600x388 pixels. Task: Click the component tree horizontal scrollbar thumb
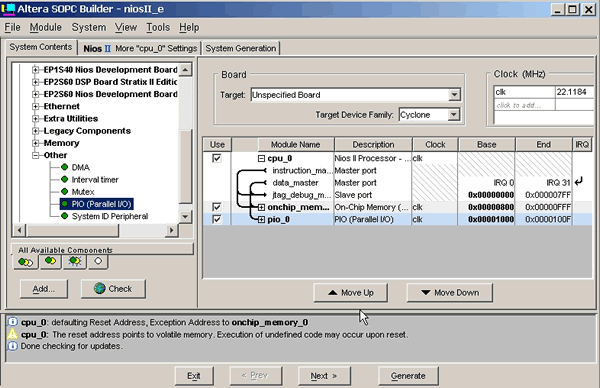72,230
